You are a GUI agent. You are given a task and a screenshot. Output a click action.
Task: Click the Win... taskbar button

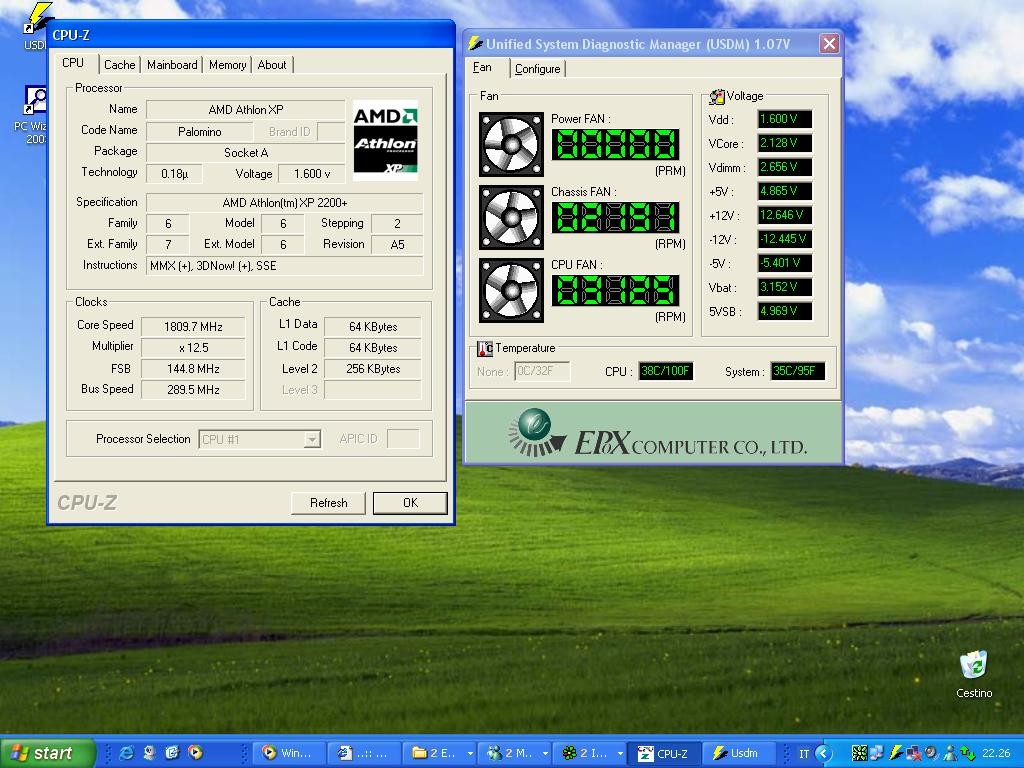coord(287,754)
